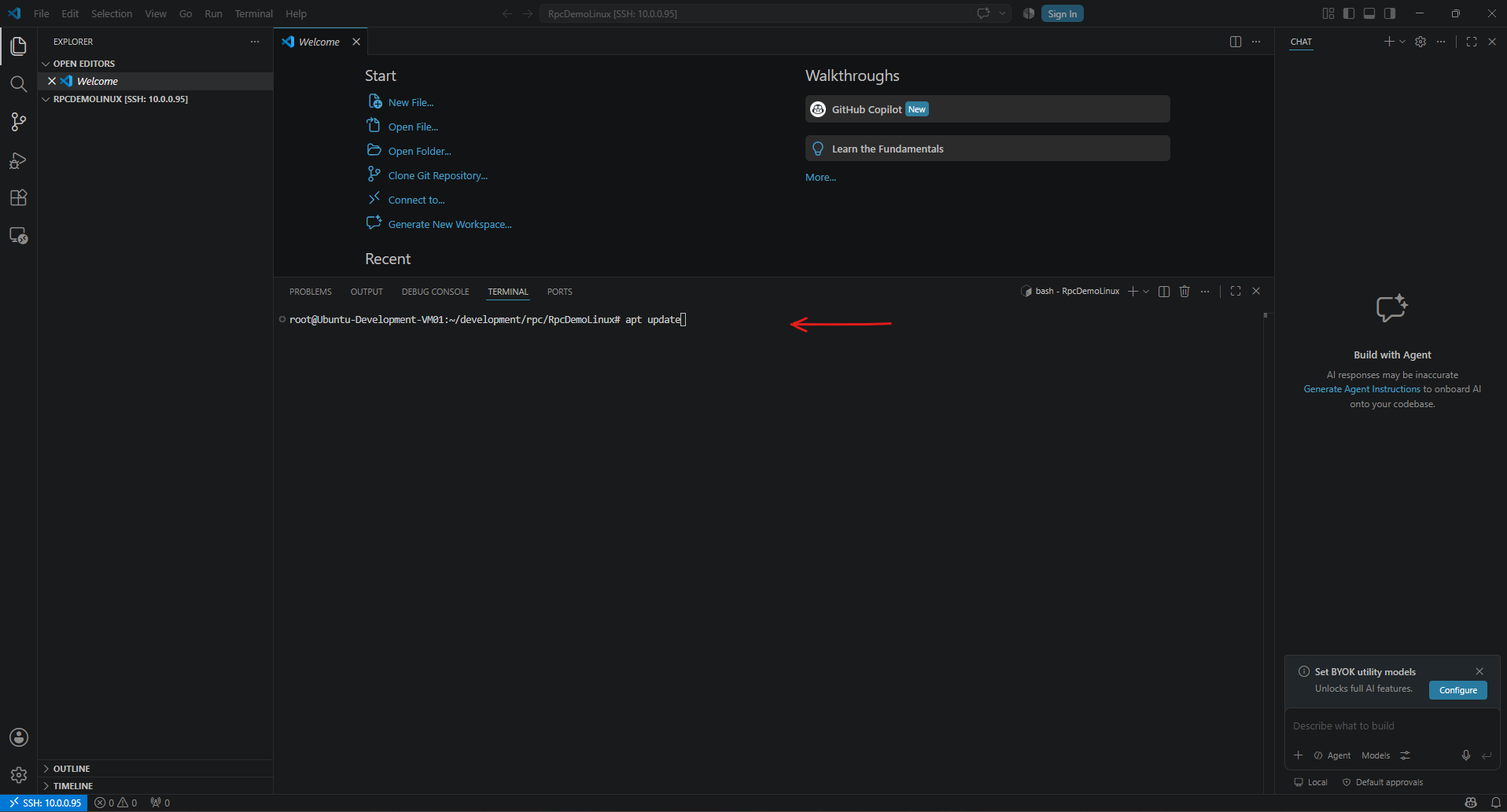Open Copilot status icon in status bar
The image size is (1507, 812).
(1471, 803)
